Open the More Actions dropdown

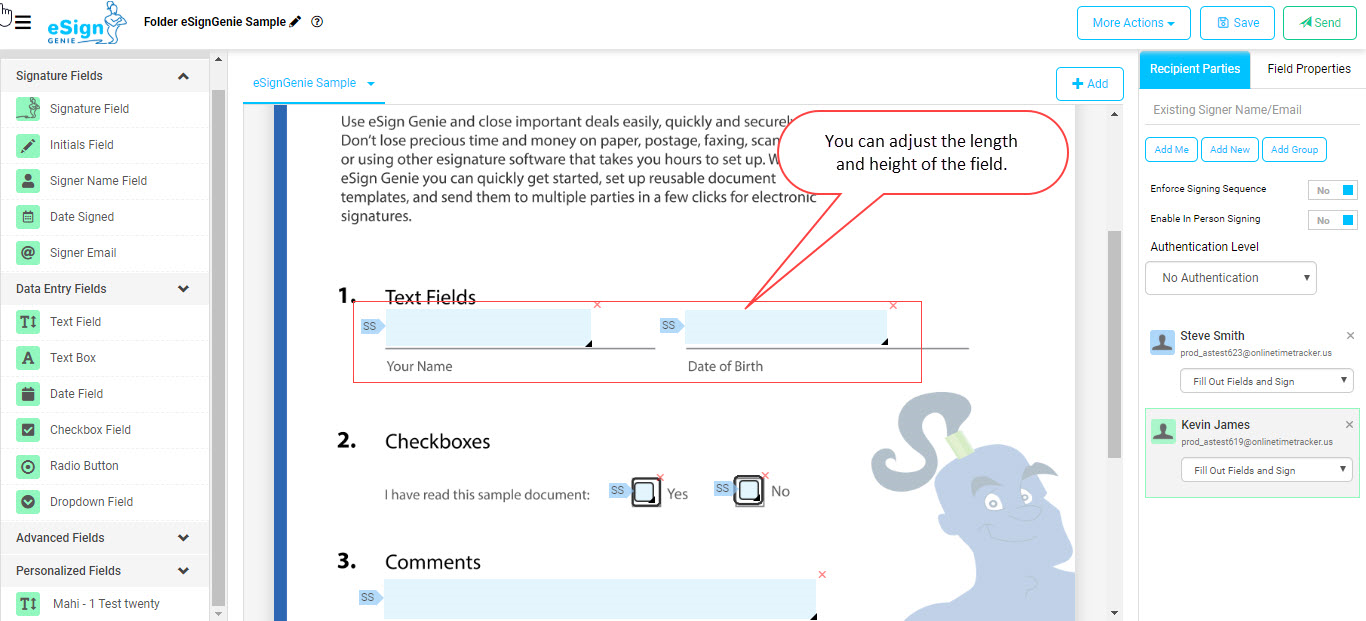pyautogui.click(x=1133, y=23)
